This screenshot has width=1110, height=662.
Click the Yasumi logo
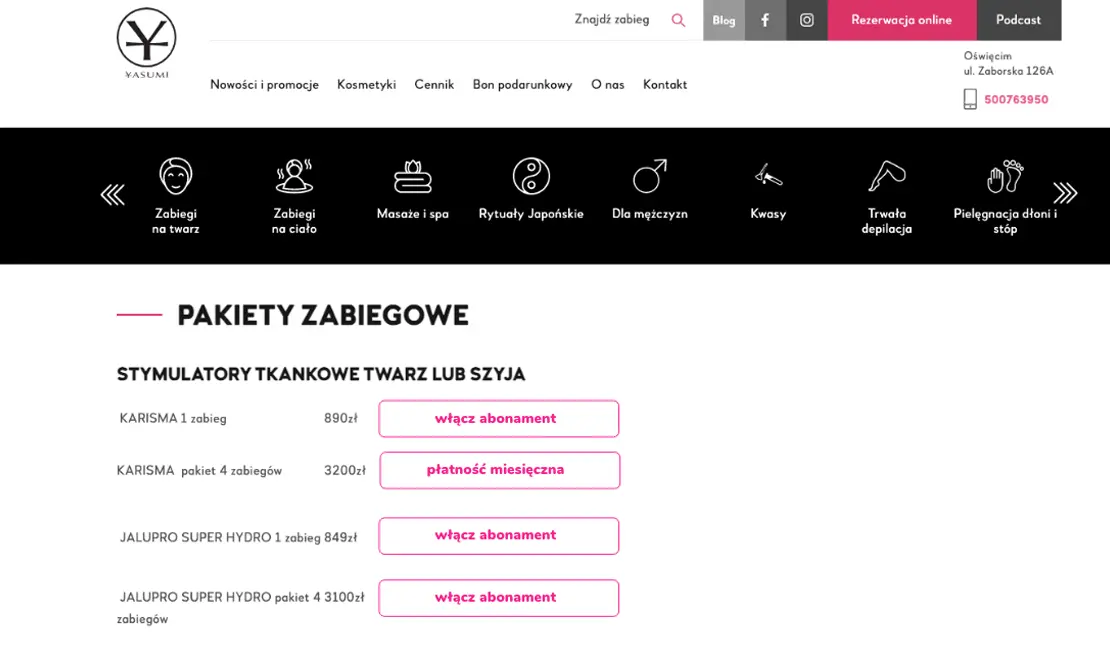146,44
